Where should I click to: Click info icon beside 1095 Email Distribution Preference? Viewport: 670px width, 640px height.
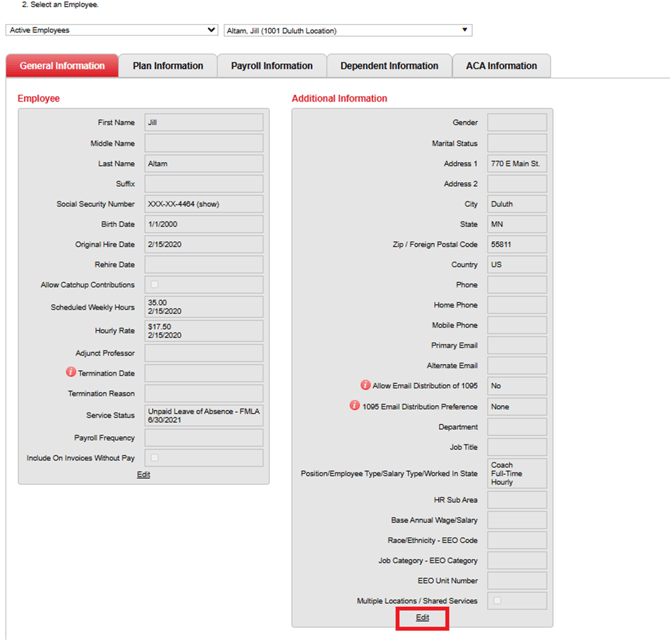click(x=355, y=406)
